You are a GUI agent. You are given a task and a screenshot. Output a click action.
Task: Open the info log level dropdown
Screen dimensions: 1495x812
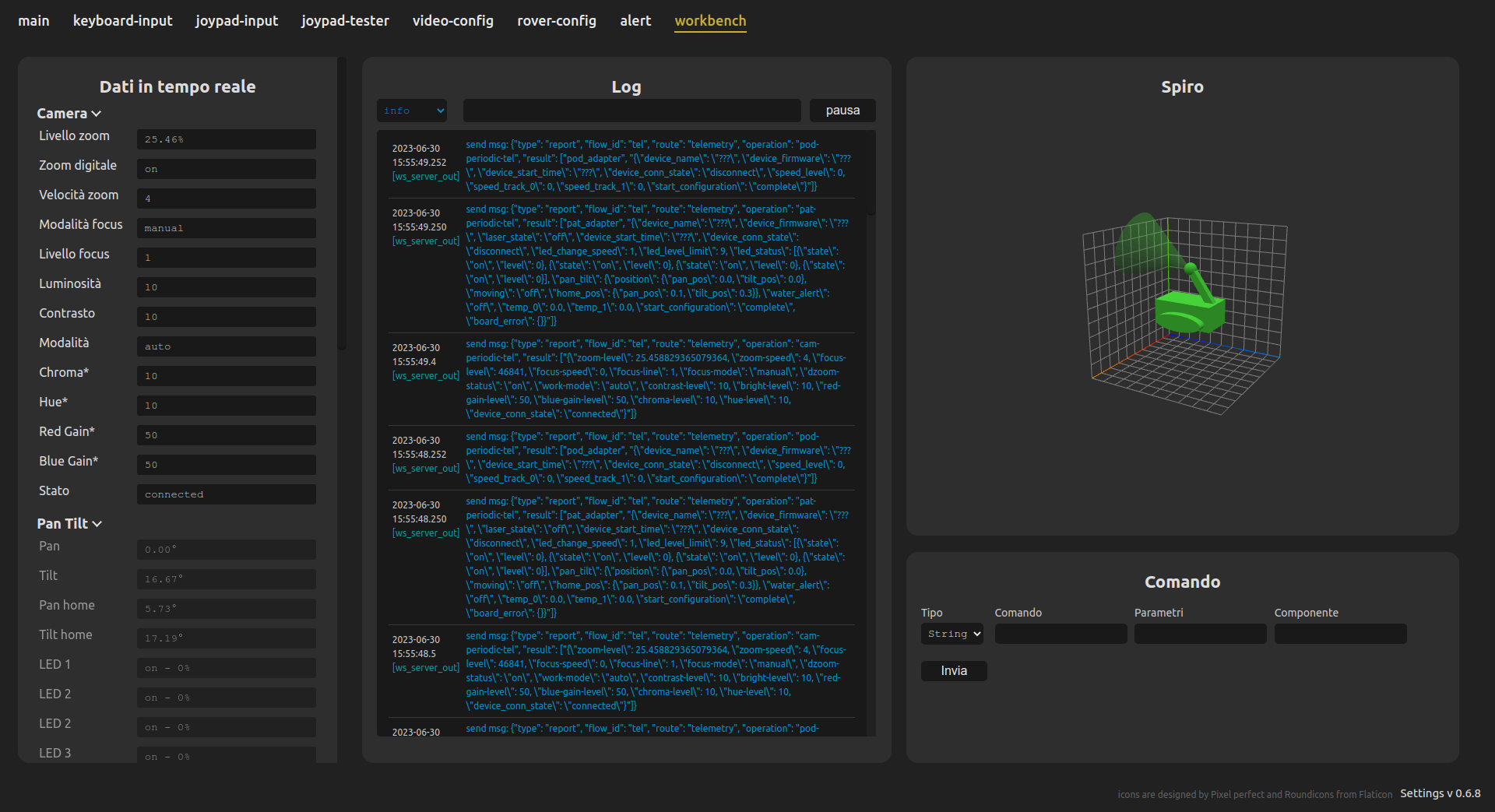pyautogui.click(x=412, y=111)
